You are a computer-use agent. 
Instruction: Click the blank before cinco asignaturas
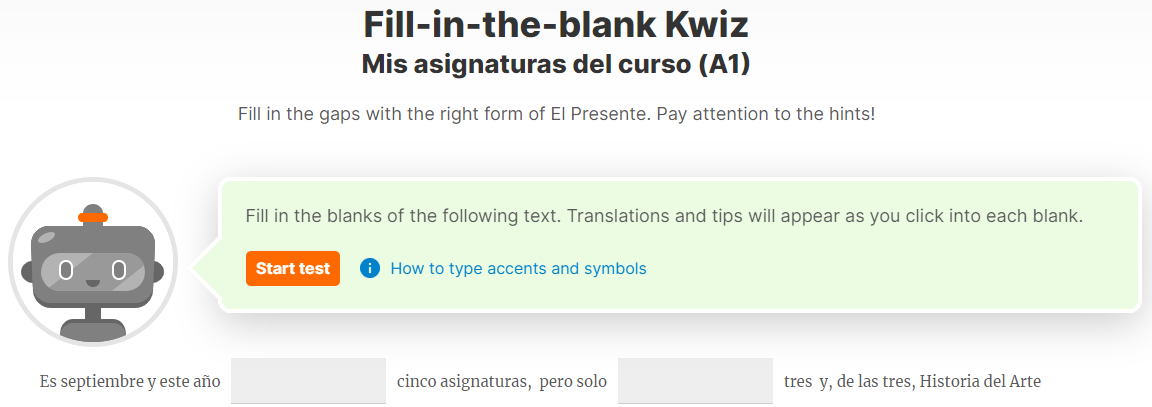tap(309, 381)
